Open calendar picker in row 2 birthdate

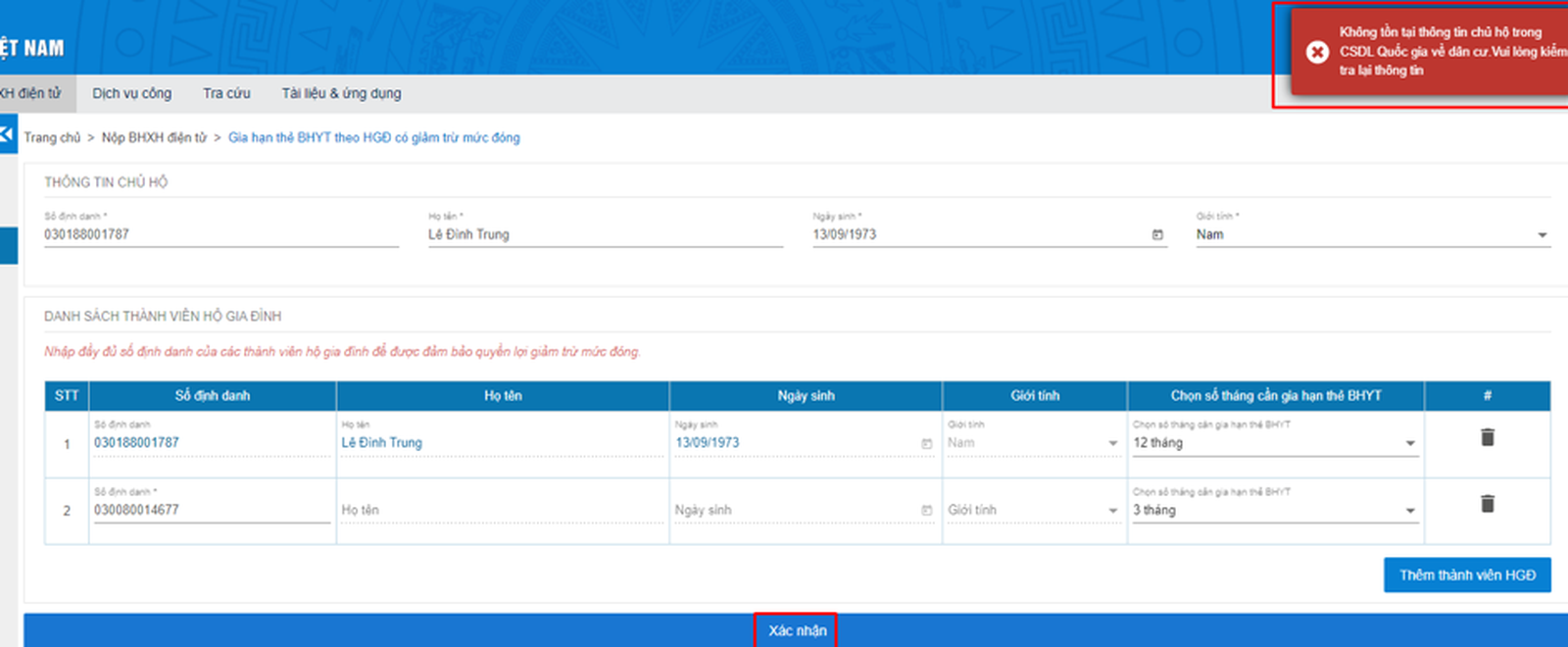[926, 511]
